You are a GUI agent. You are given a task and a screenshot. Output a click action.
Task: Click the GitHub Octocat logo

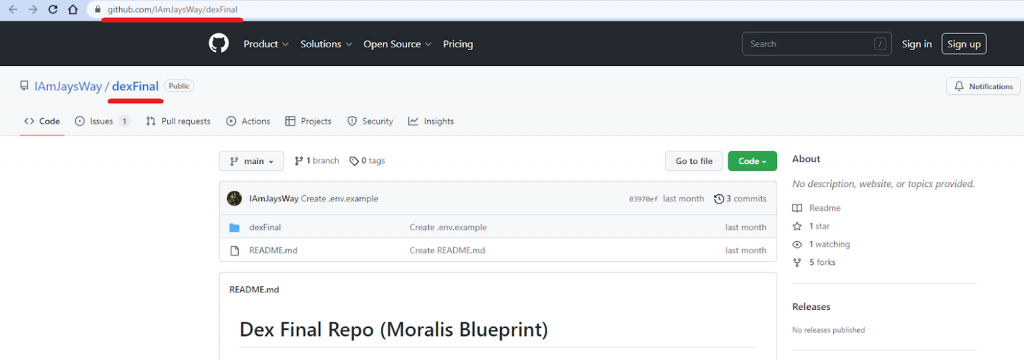tap(219, 44)
